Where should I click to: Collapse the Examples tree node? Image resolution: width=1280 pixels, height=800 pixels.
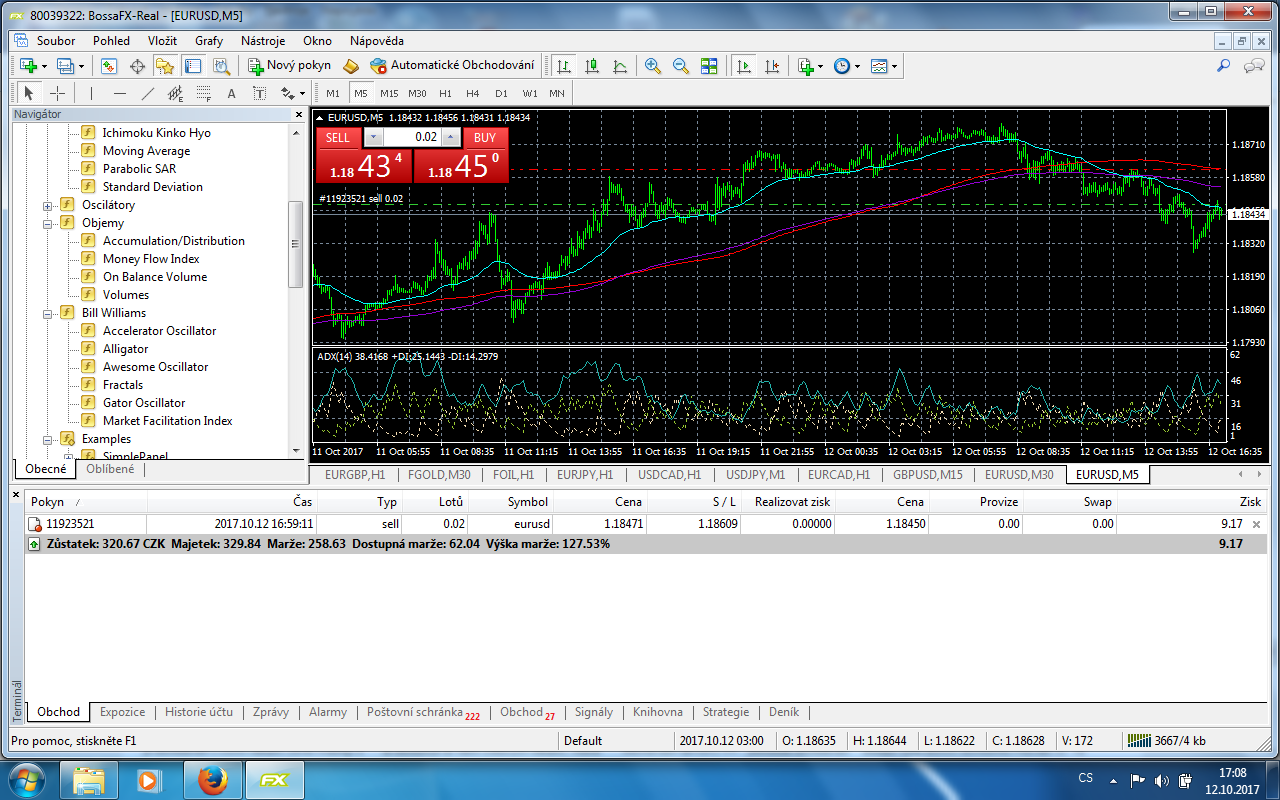(x=47, y=439)
